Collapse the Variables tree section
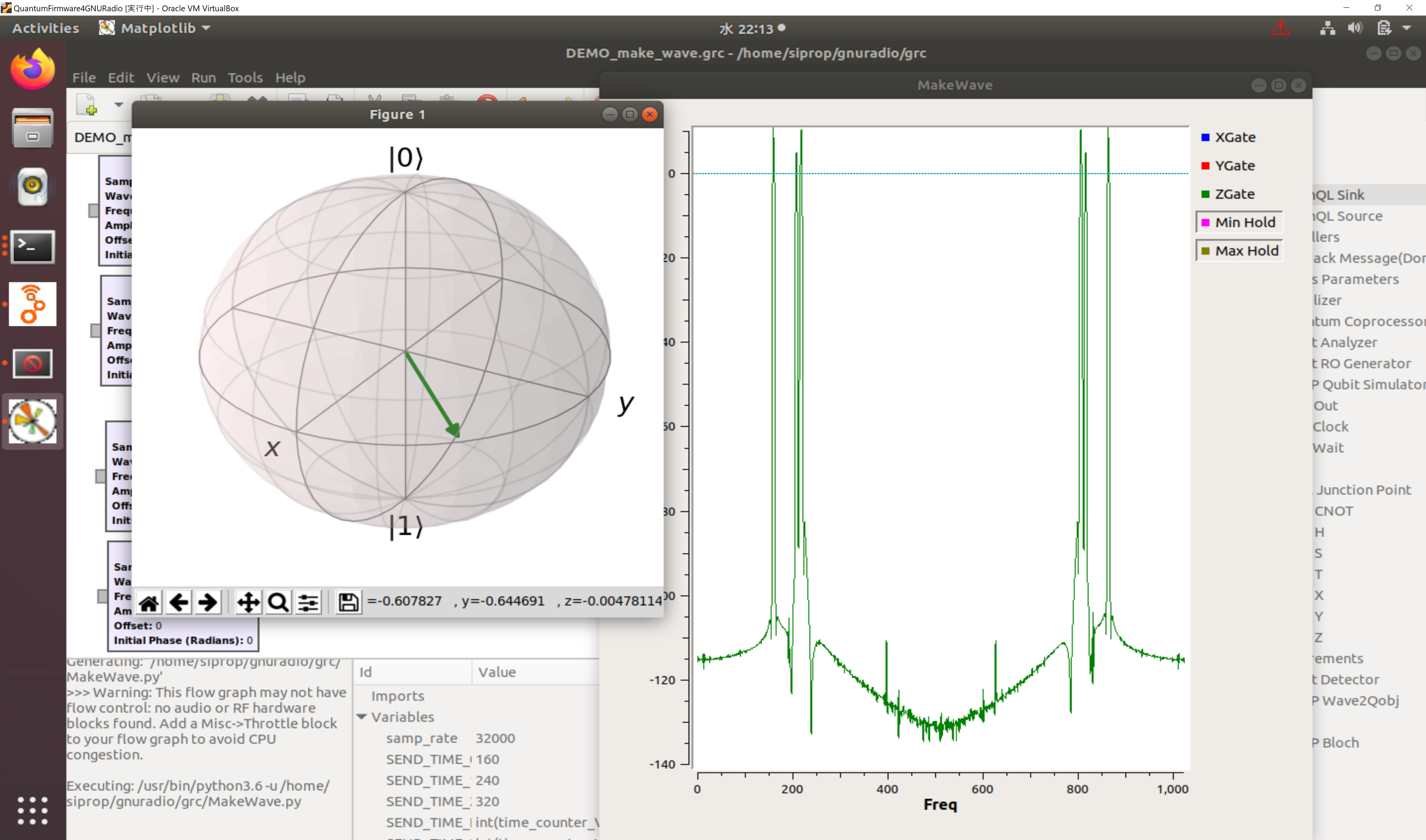 362,717
